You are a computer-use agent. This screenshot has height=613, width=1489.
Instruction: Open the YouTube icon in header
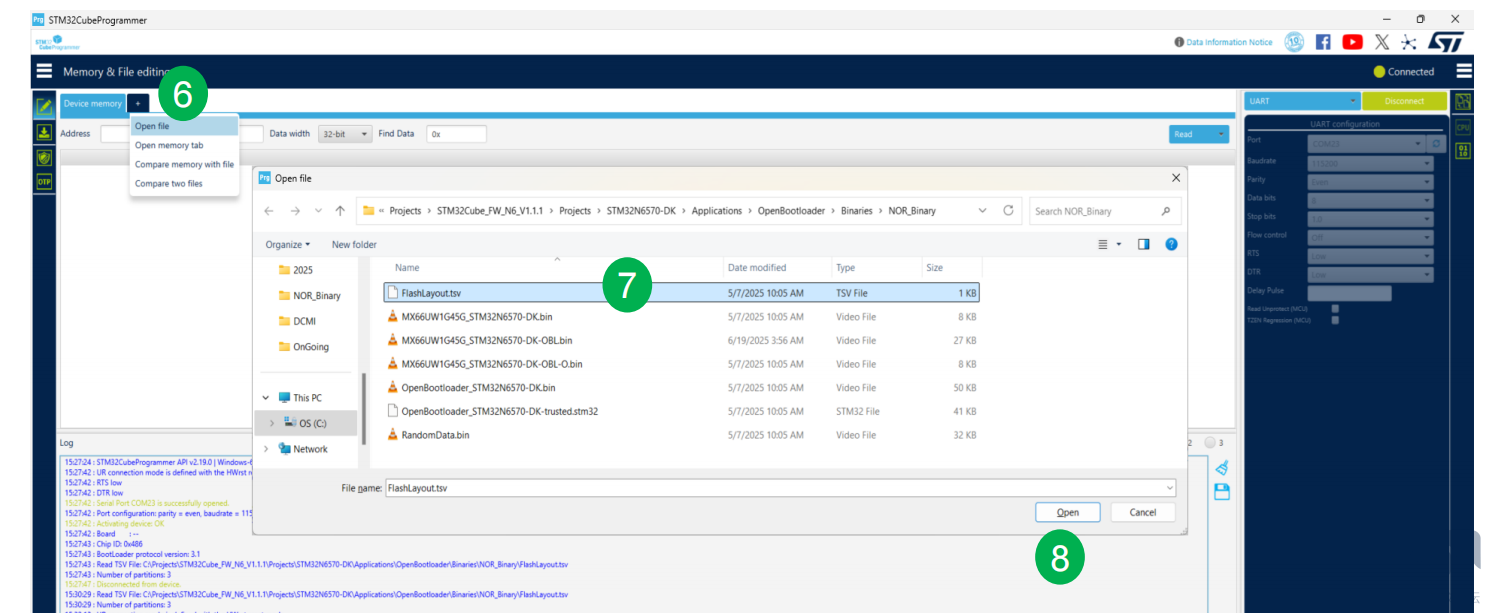click(1352, 42)
